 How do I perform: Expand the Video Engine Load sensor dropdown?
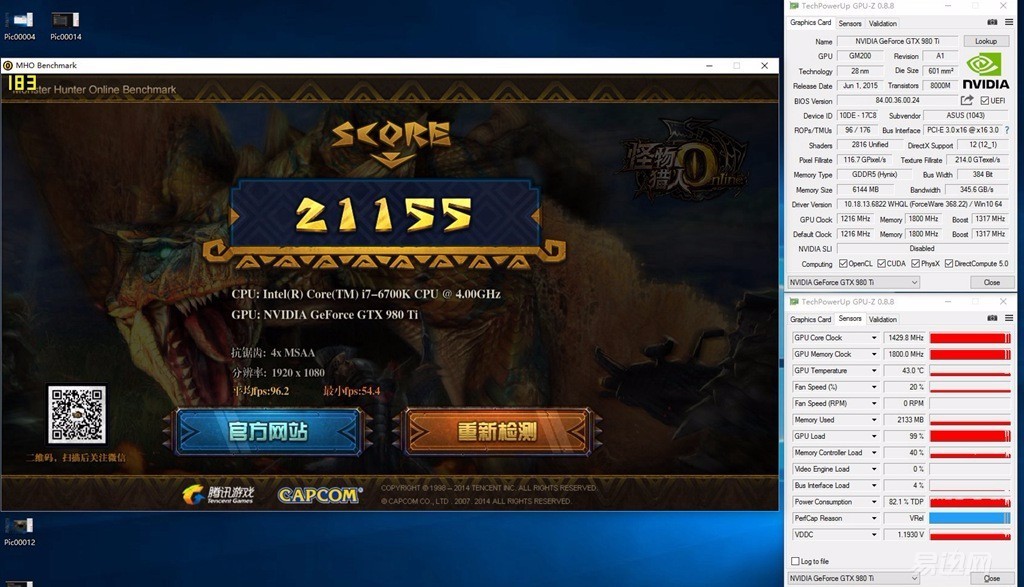[874, 469]
